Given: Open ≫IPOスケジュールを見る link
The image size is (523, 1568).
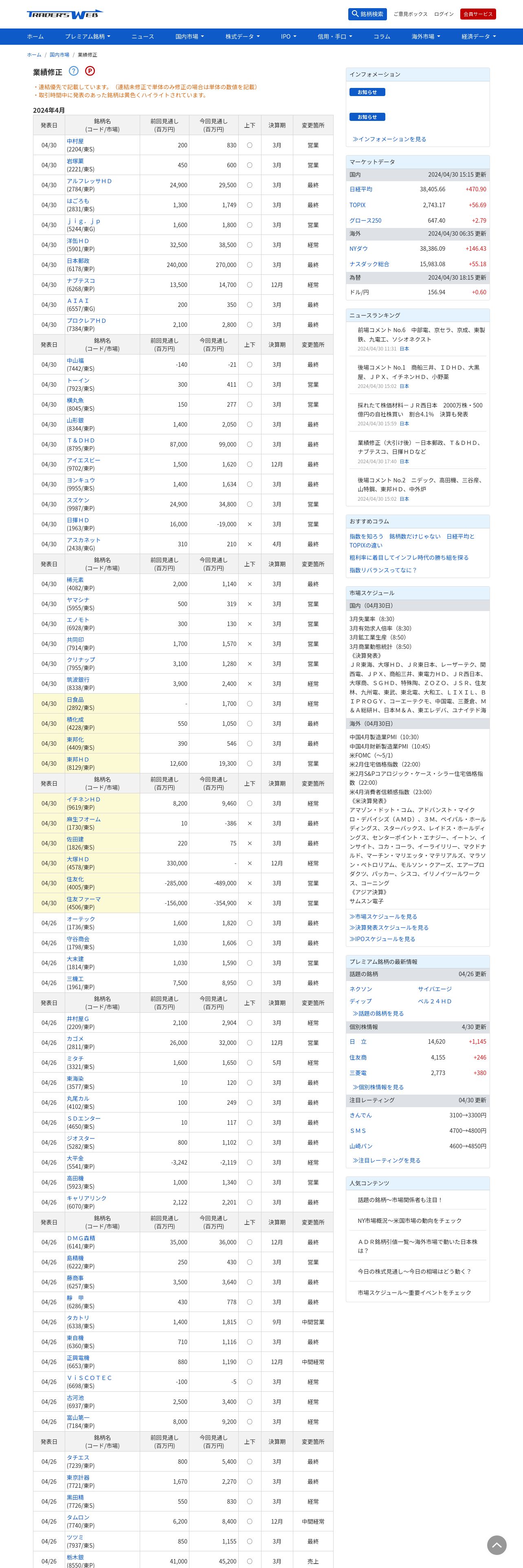Looking at the screenshot, I should (382, 939).
